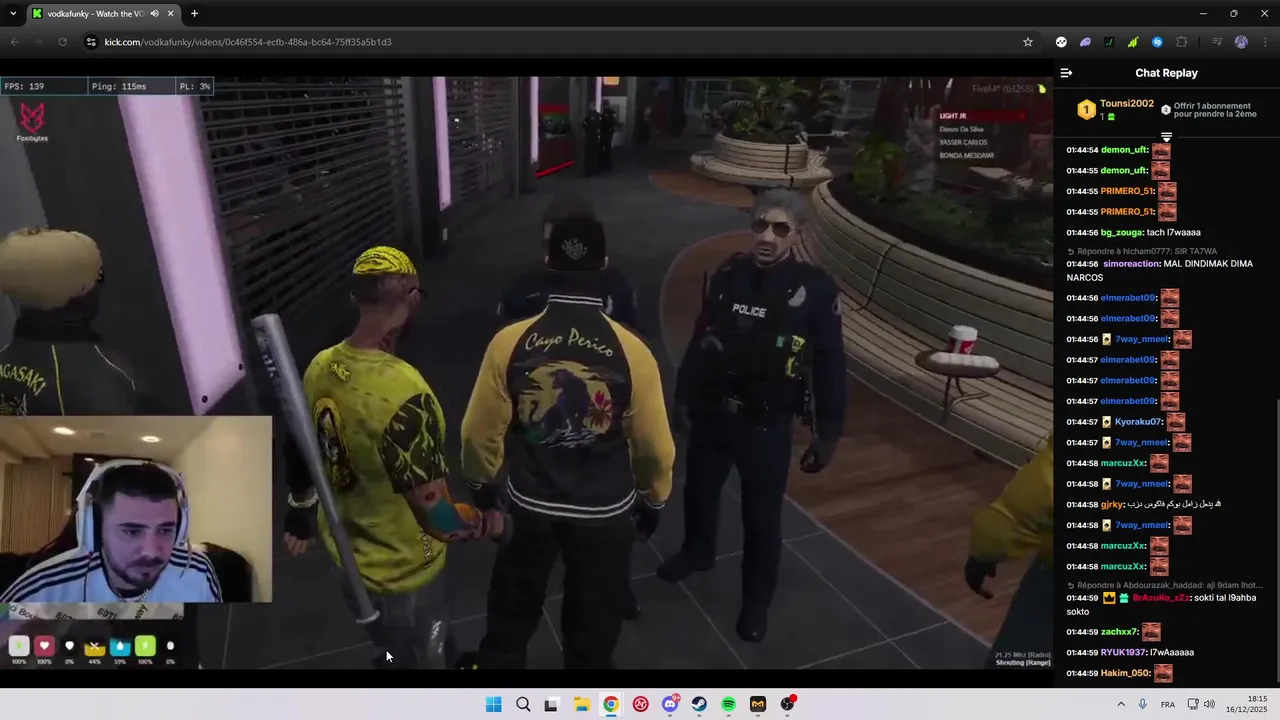Viewport: 1280px width, 720px height.
Task: Click the reply reference to Abdourazak_haddad
Action: pos(1164,585)
